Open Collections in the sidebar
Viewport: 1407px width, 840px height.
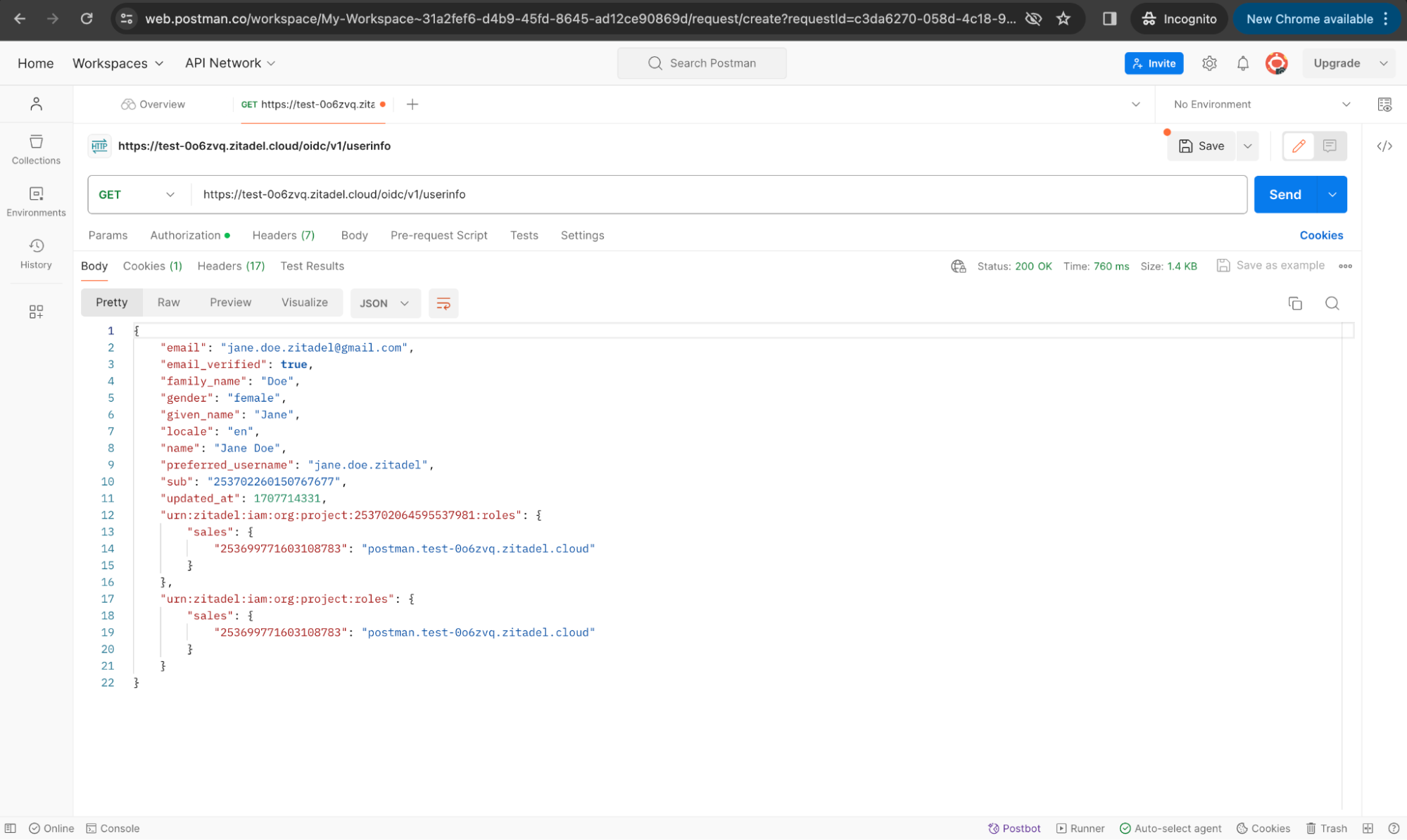coord(36,149)
